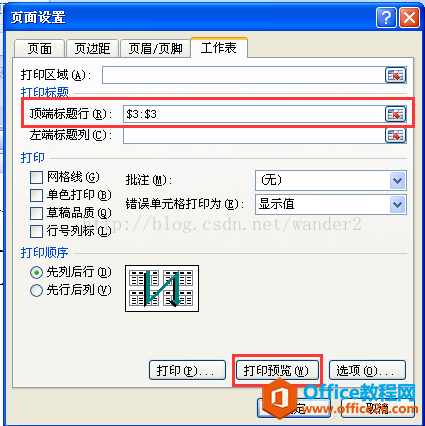The image size is (425, 426).
Task: Switch to the 页边距 tab
Action: click(x=92, y=49)
